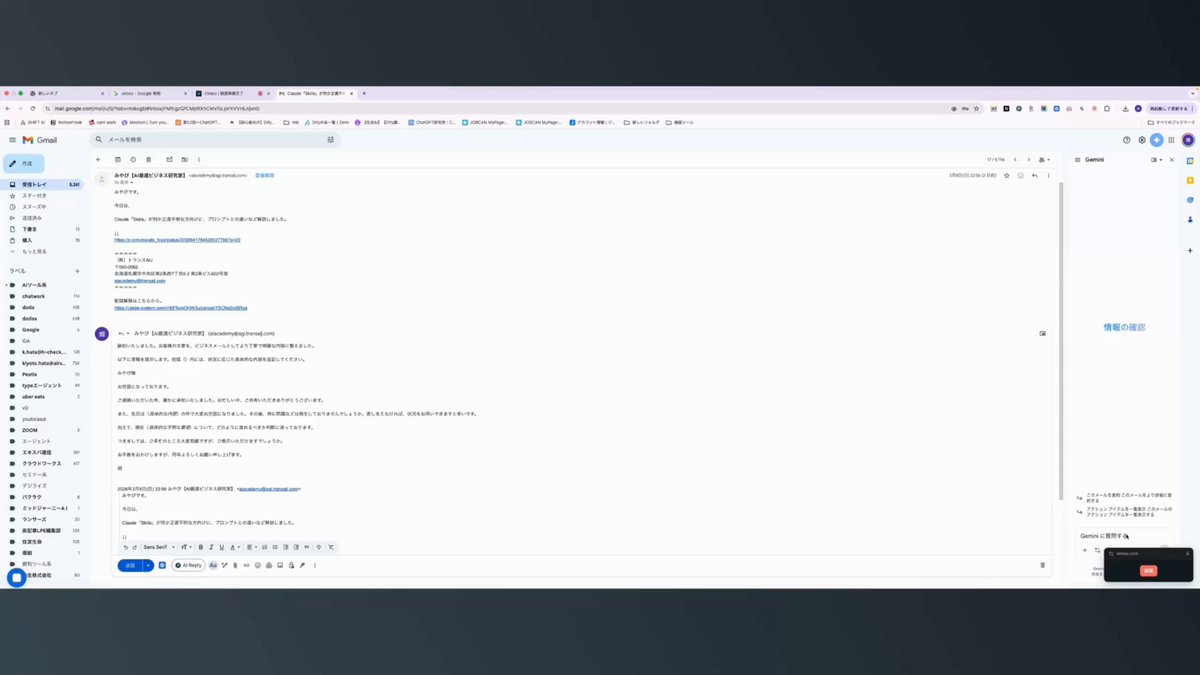Click the 作成 compose button
The height and width of the screenshot is (675, 1200).
coord(24,163)
